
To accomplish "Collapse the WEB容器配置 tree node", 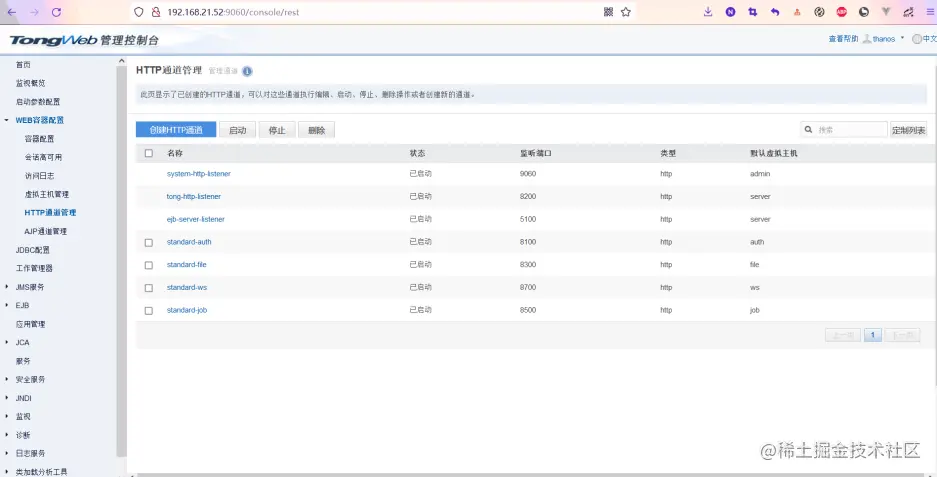I will tap(7, 120).
